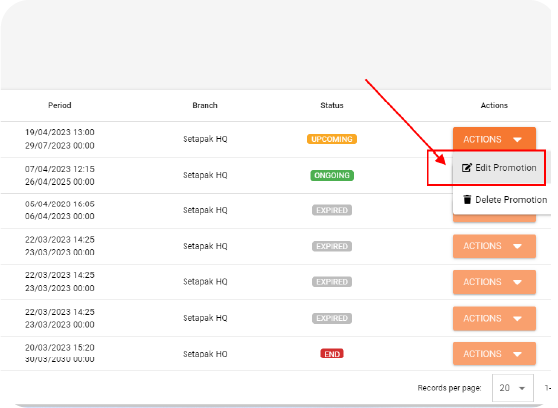Select Edit Promotion from the dropdown menu

(499, 168)
